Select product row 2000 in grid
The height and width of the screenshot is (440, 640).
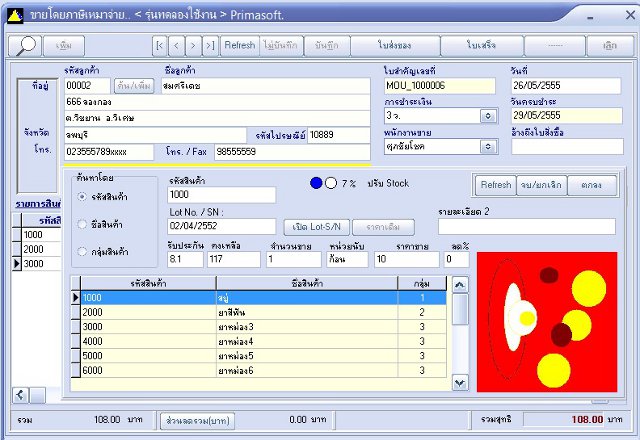259,312
